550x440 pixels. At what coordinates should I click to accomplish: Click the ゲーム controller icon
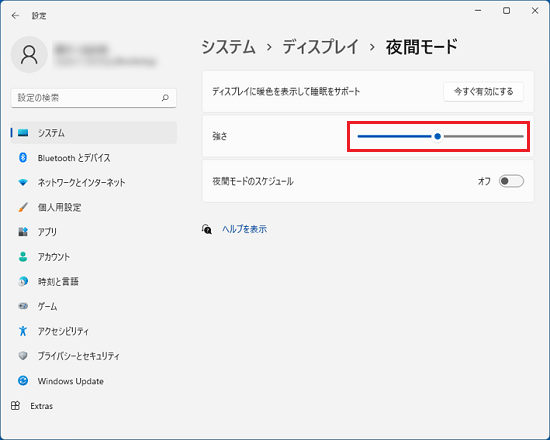point(23,306)
